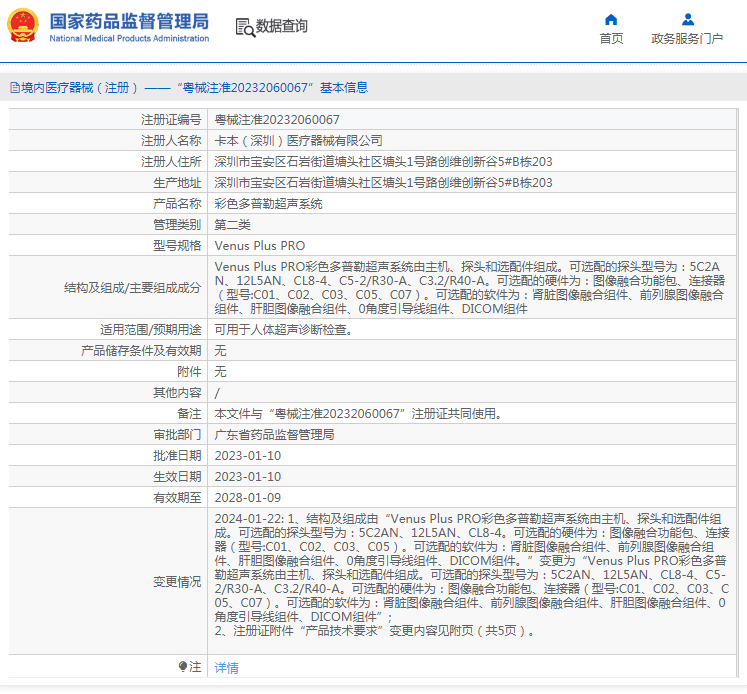Viewport: 747px width, 694px height.
Task: Click the 变更情况 row label
Action: coord(177,582)
